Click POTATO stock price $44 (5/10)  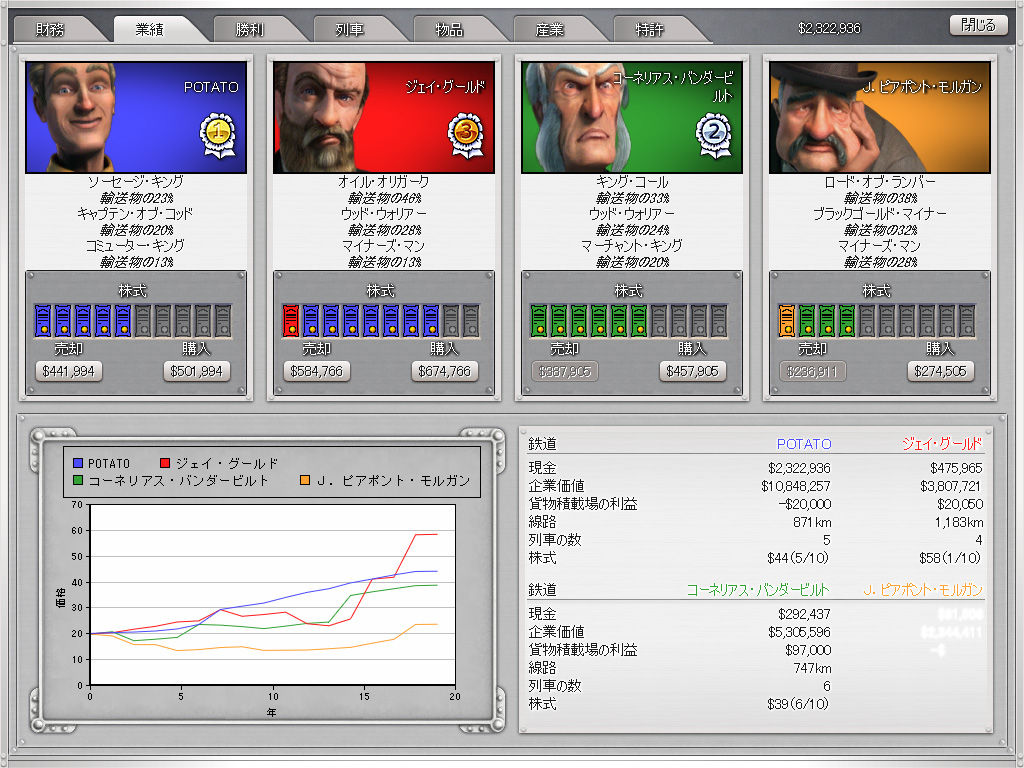click(x=799, y=558)
